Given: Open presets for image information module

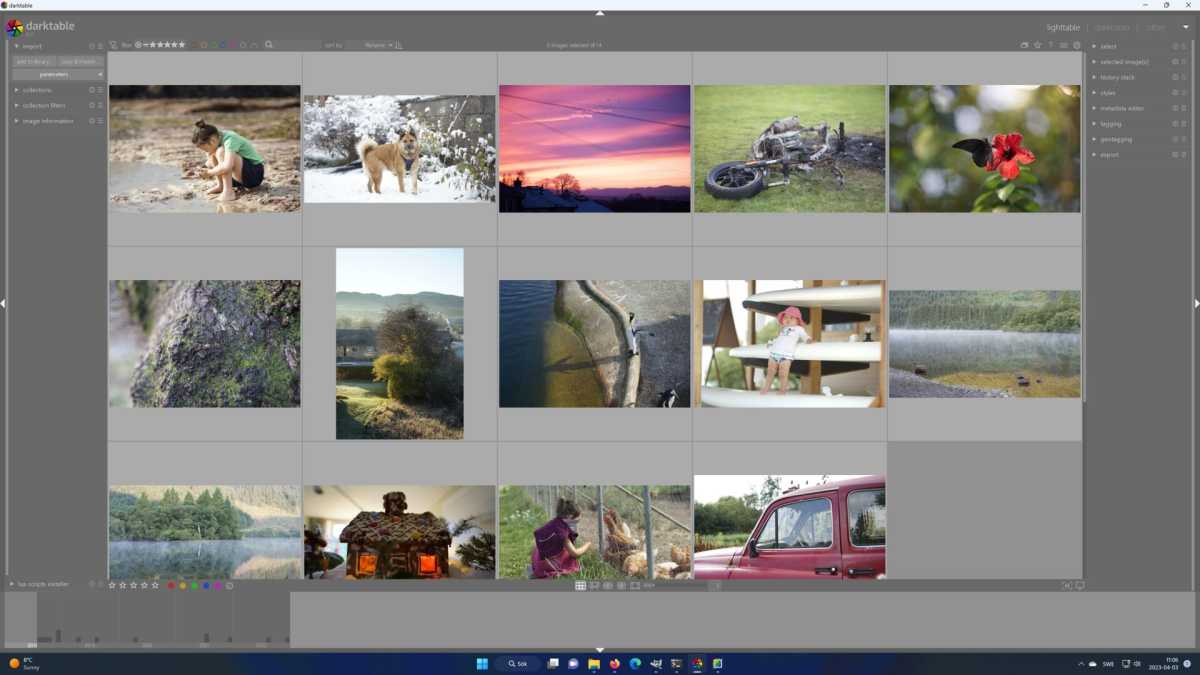Looking at the screenshot, I should [100, 121].
